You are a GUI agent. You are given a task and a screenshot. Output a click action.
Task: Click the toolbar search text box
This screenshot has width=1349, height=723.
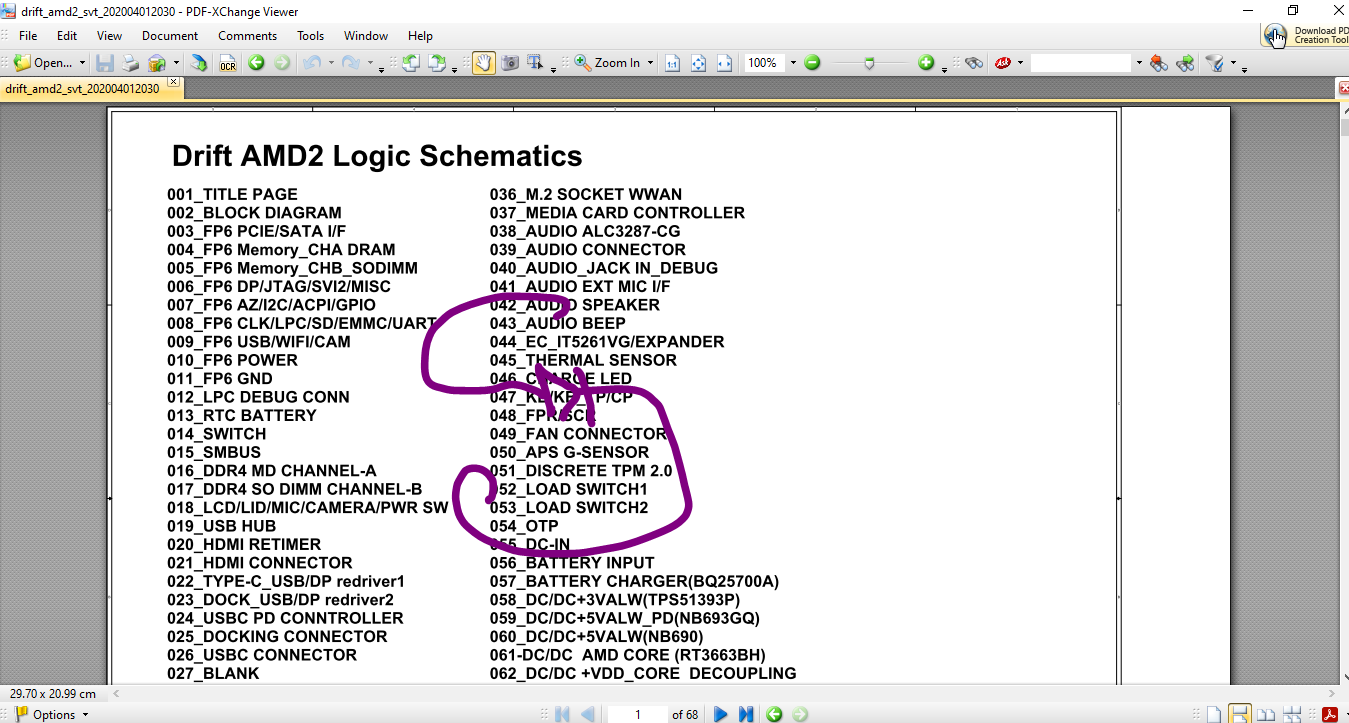click(1081, 63)
